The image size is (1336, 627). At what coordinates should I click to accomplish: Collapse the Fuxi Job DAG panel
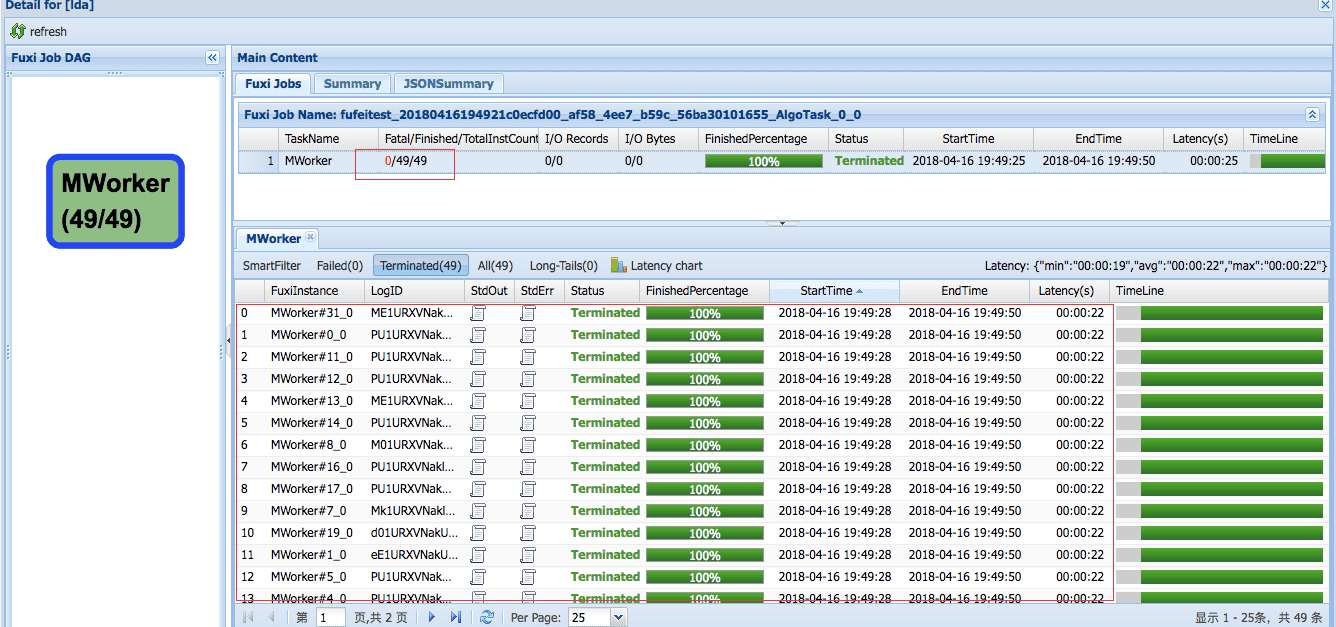(212, 58)
